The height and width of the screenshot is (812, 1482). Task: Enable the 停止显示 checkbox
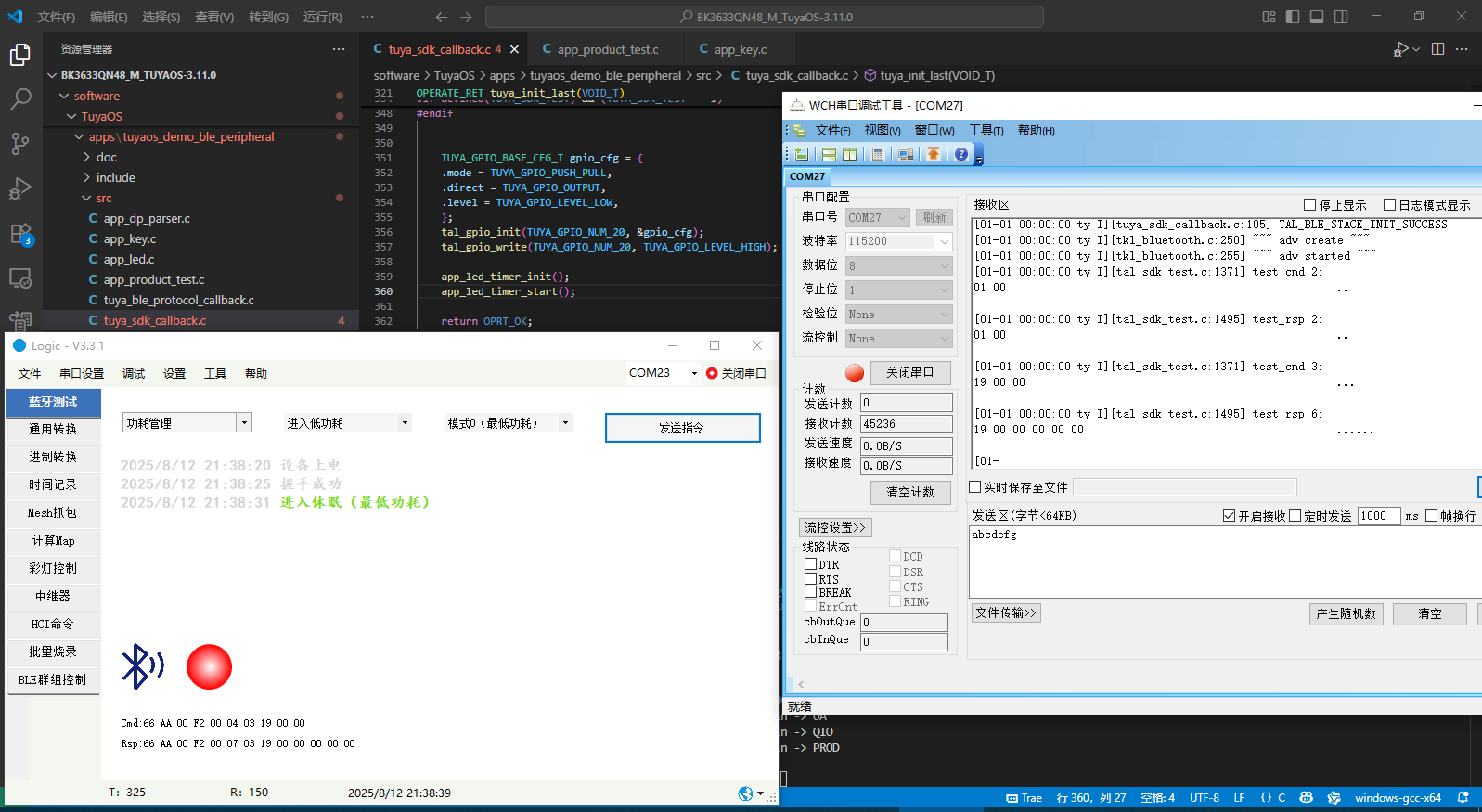pos(1309,205)
